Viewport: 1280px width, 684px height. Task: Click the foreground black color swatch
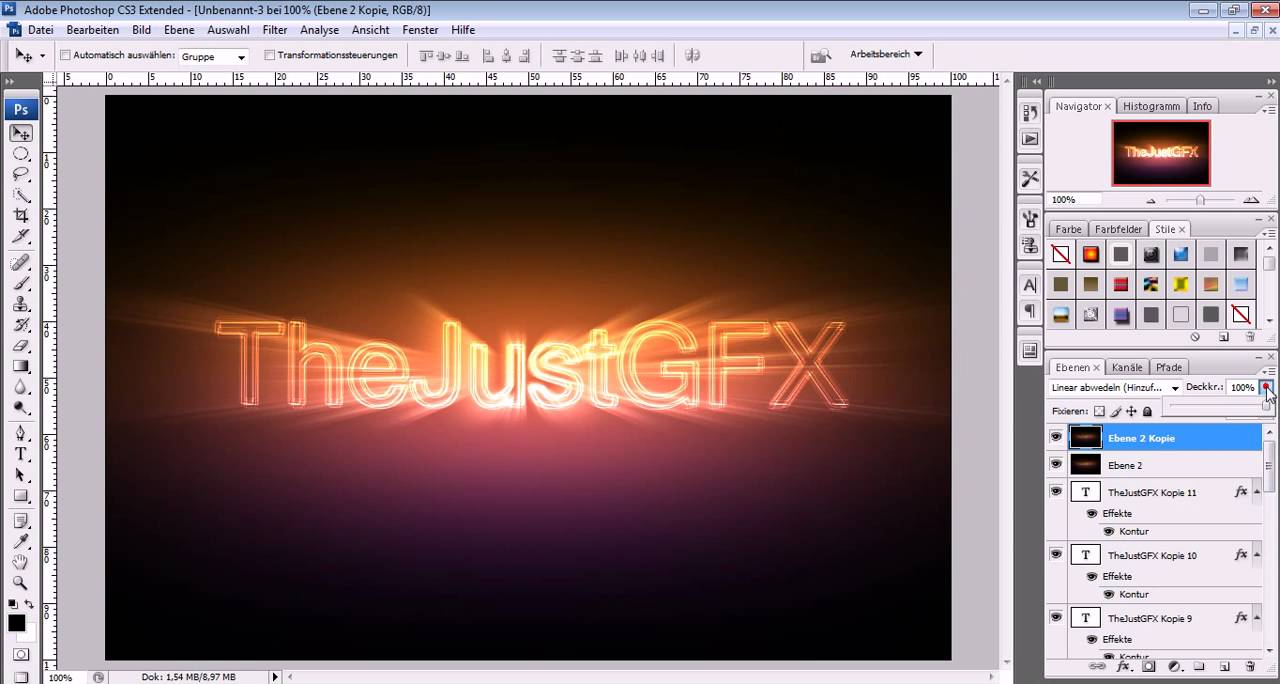point(17,623)
